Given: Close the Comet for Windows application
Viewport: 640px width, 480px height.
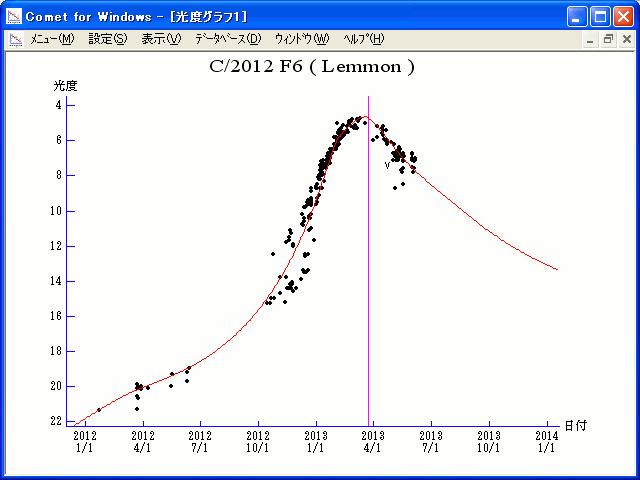Looking at the screenshot, I should [x=624, y=17].
